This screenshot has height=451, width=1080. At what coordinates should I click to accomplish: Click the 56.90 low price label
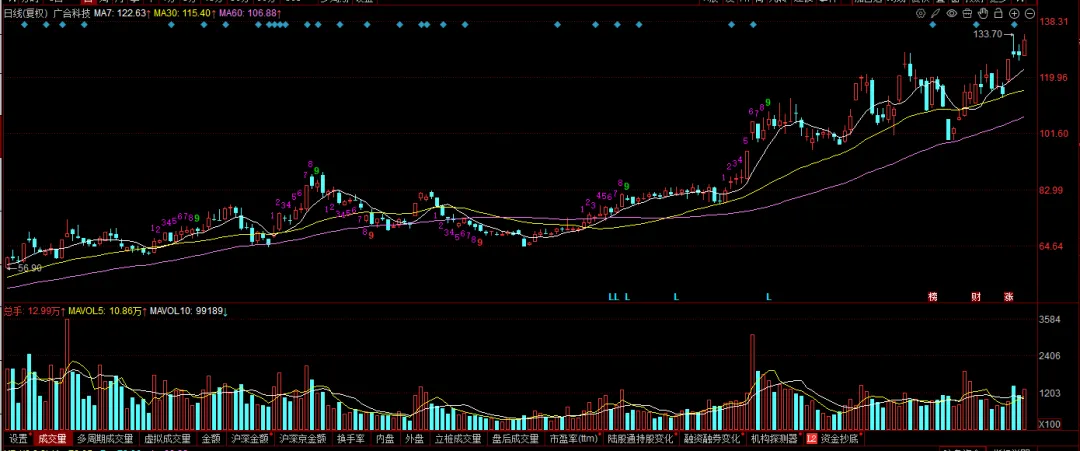[x=30, y=268]
